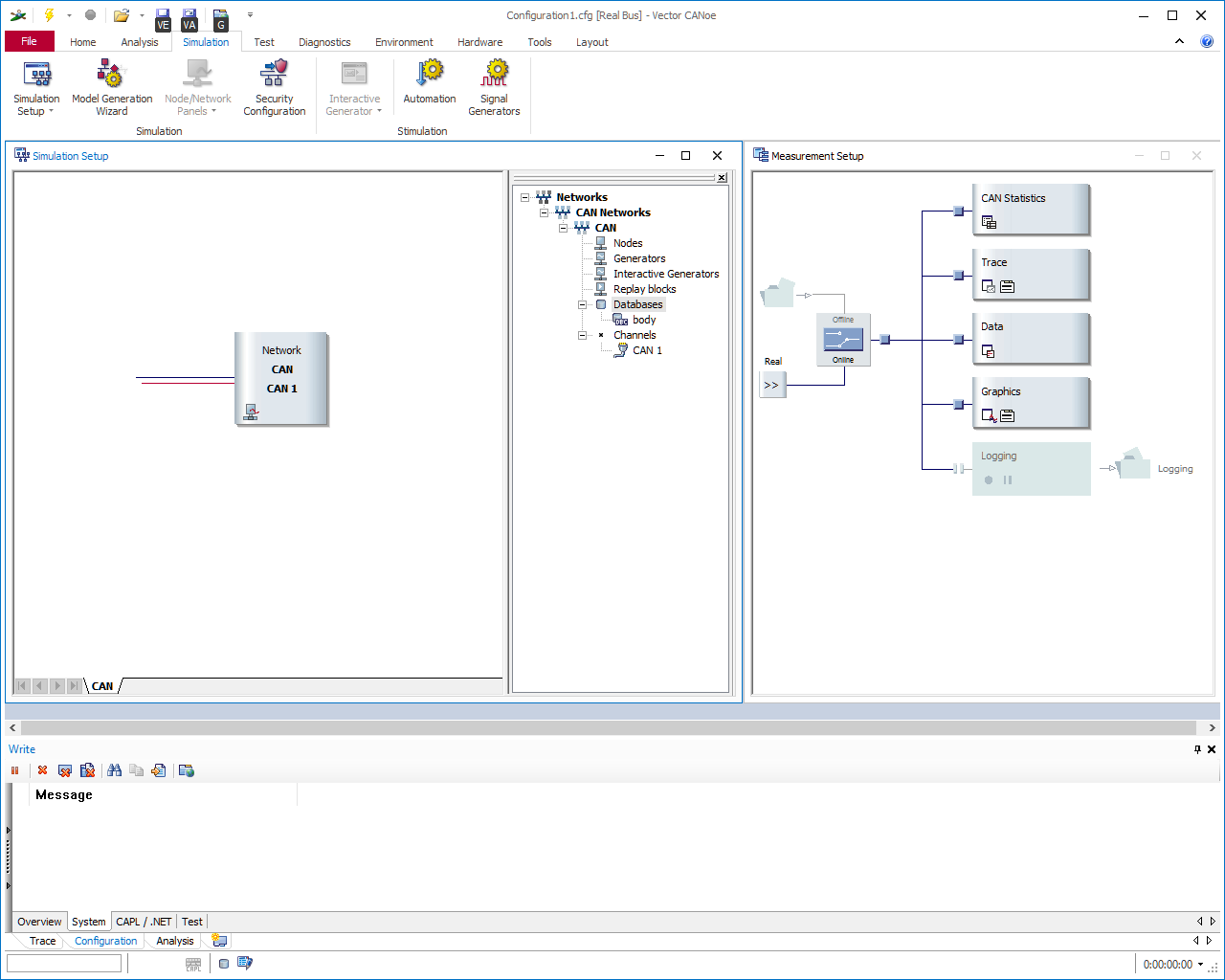Click the open configuration folder icon
The image size is (1225, 980).
(x=122, y=15)
